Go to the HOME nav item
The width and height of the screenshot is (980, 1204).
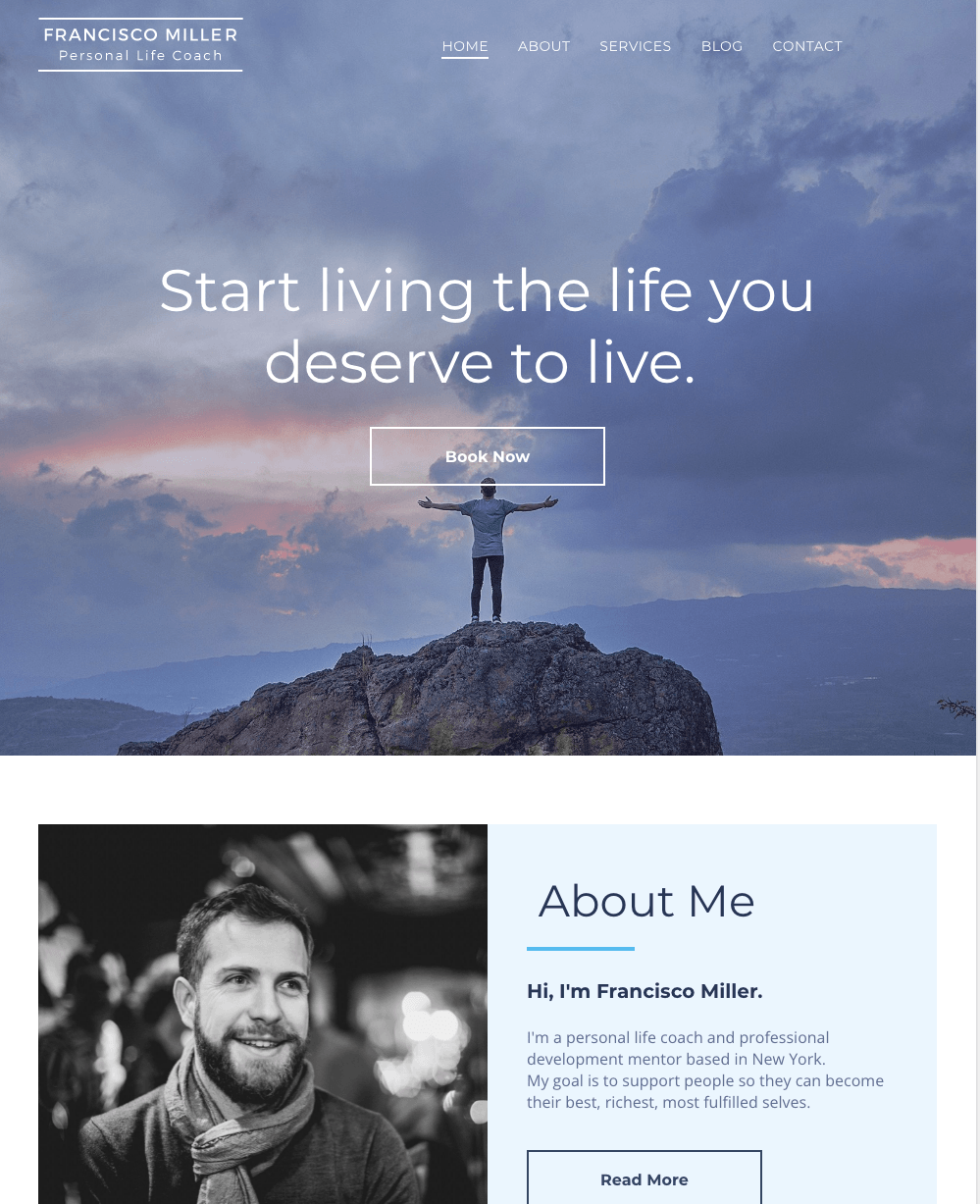coord(465,46)
